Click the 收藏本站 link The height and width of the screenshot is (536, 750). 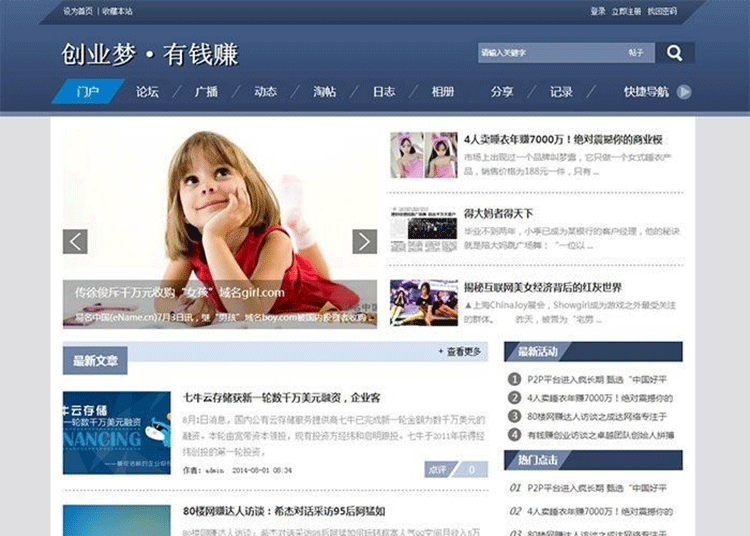[117, 11]
